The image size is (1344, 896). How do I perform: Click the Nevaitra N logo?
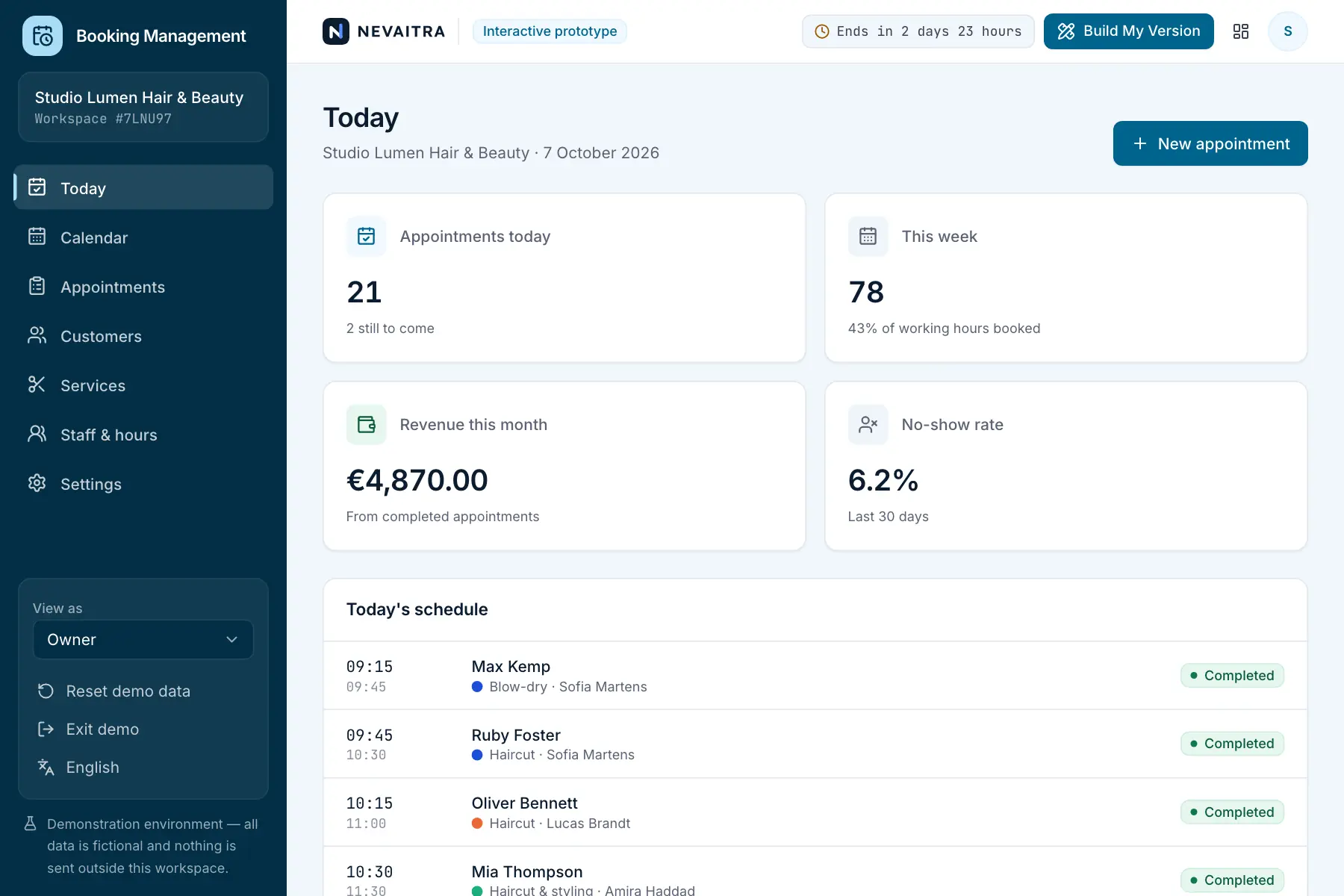point(336,31)
